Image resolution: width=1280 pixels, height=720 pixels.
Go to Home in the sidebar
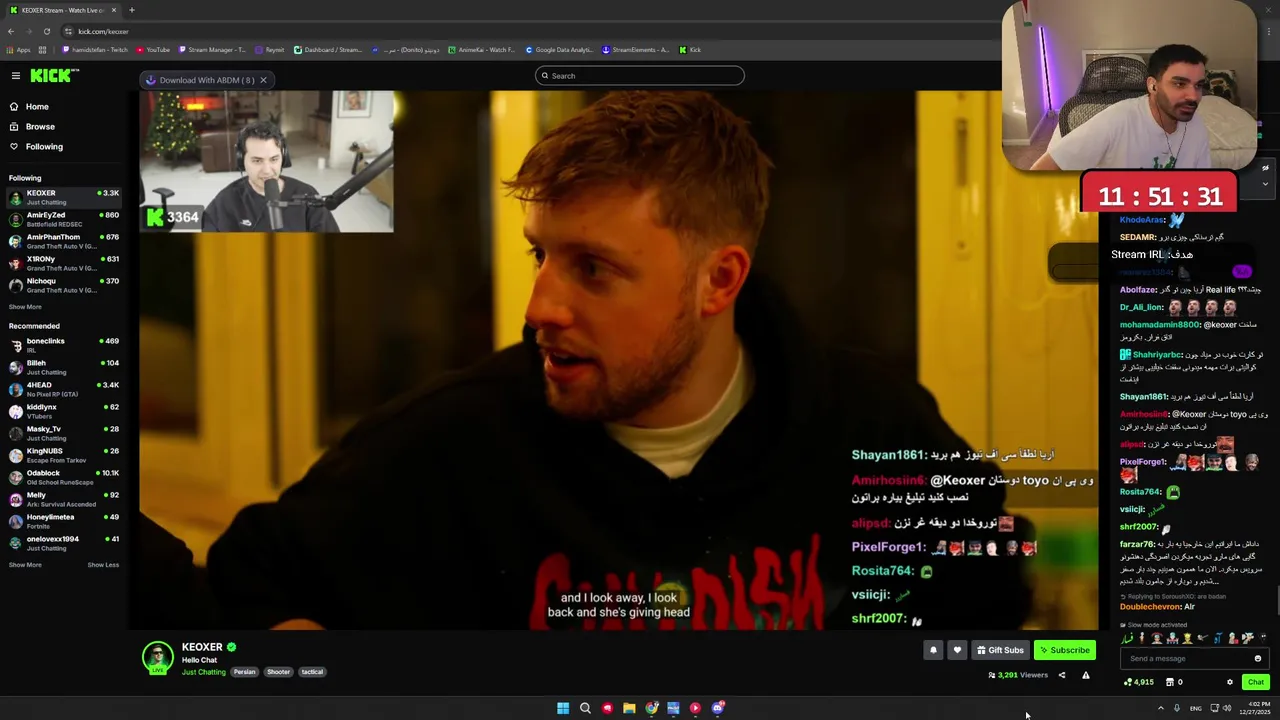click(x=37, y=107)
